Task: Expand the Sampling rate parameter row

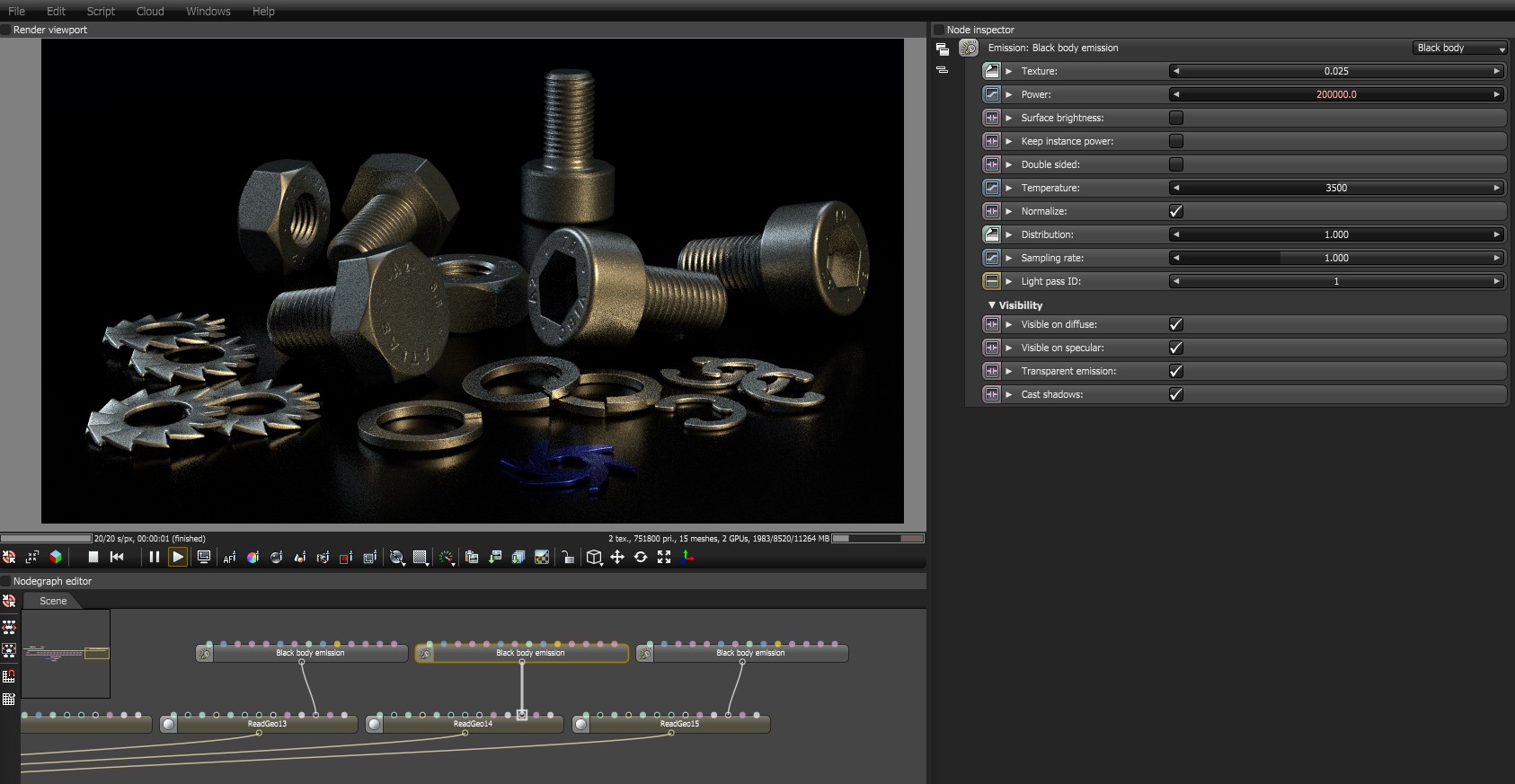Action: tap(1009, 258)
